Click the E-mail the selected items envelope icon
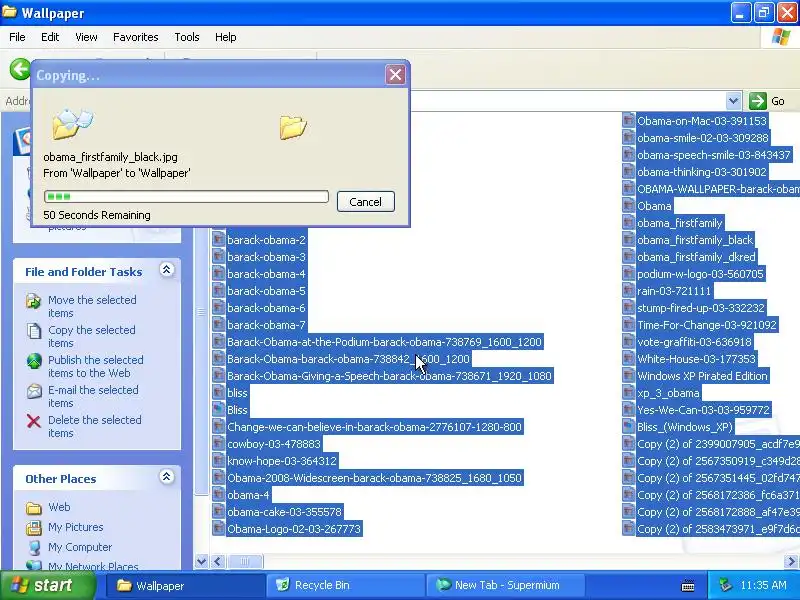This screenshot has width=800, height=600. pos(34,391)
